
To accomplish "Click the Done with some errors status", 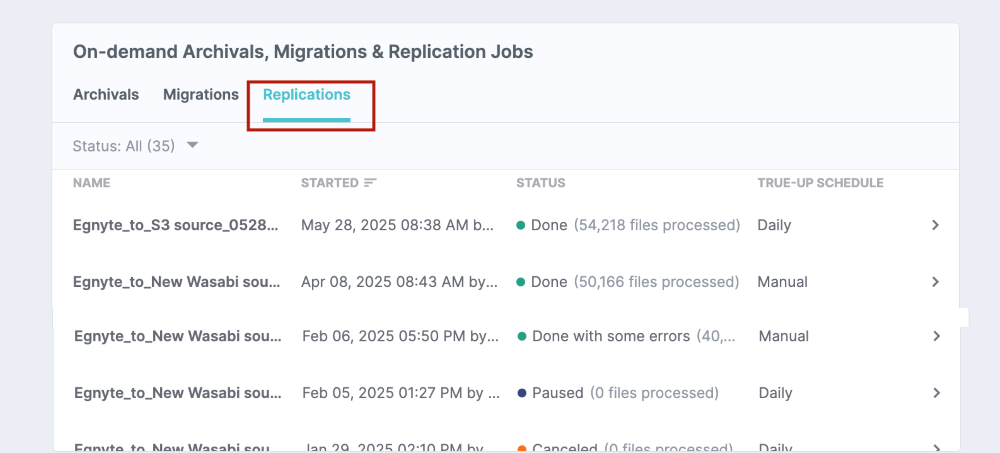I will (x=627, y=336).
